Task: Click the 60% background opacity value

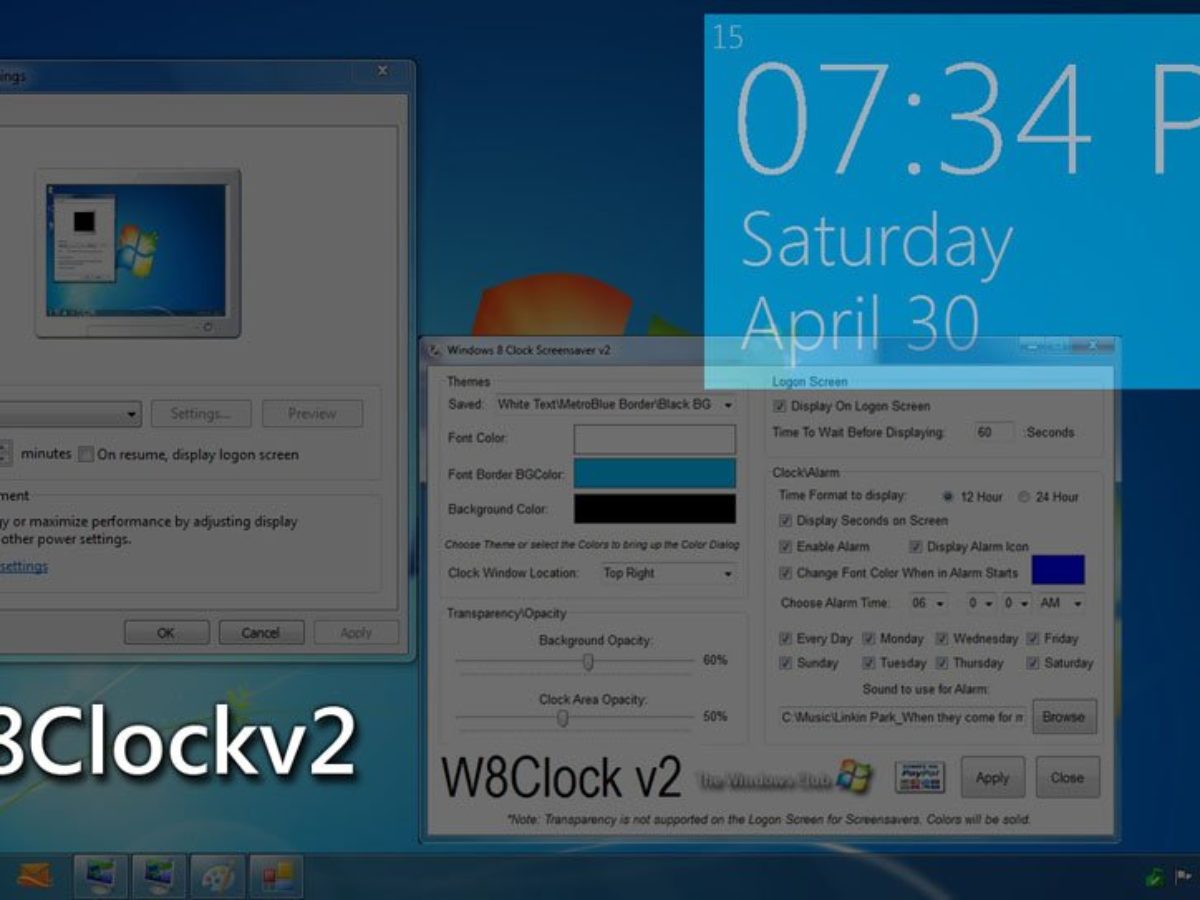Action: point(715,661)
